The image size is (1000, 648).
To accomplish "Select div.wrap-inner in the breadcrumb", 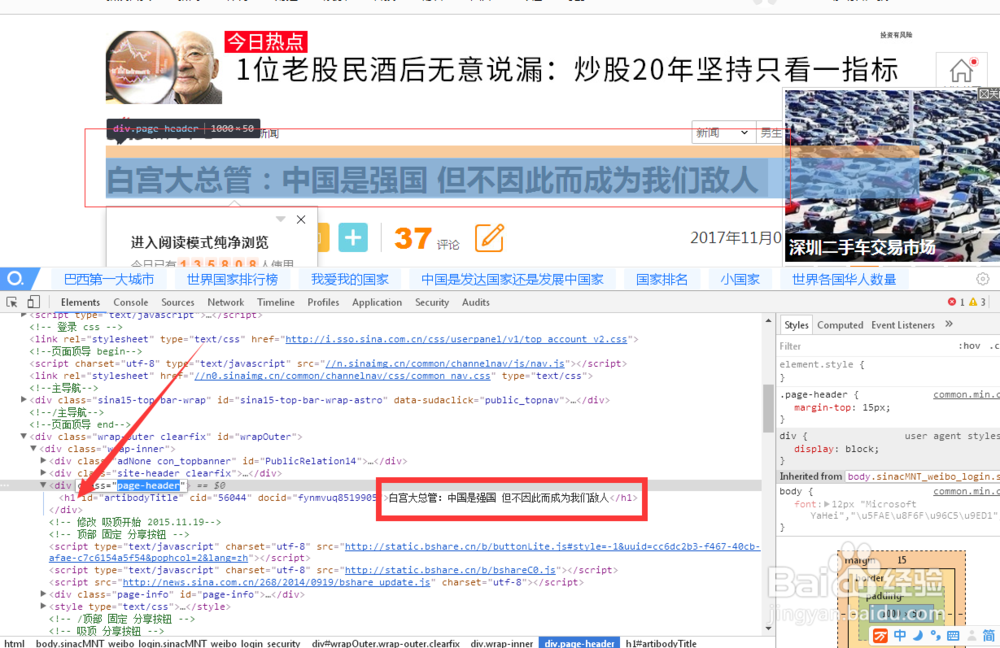I will point(501,643).
